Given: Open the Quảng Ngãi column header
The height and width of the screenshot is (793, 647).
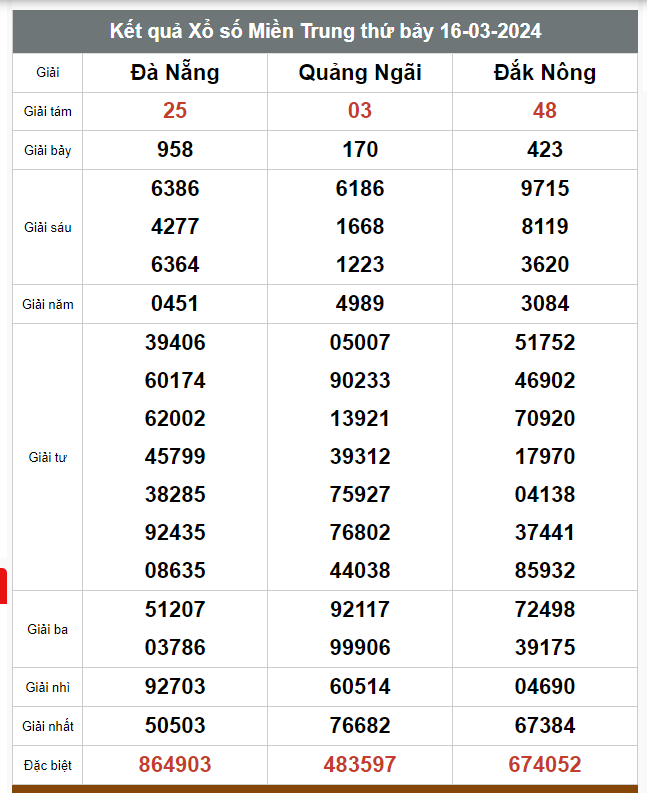Looking at the screenshot, I should click(x=360, y=72).
